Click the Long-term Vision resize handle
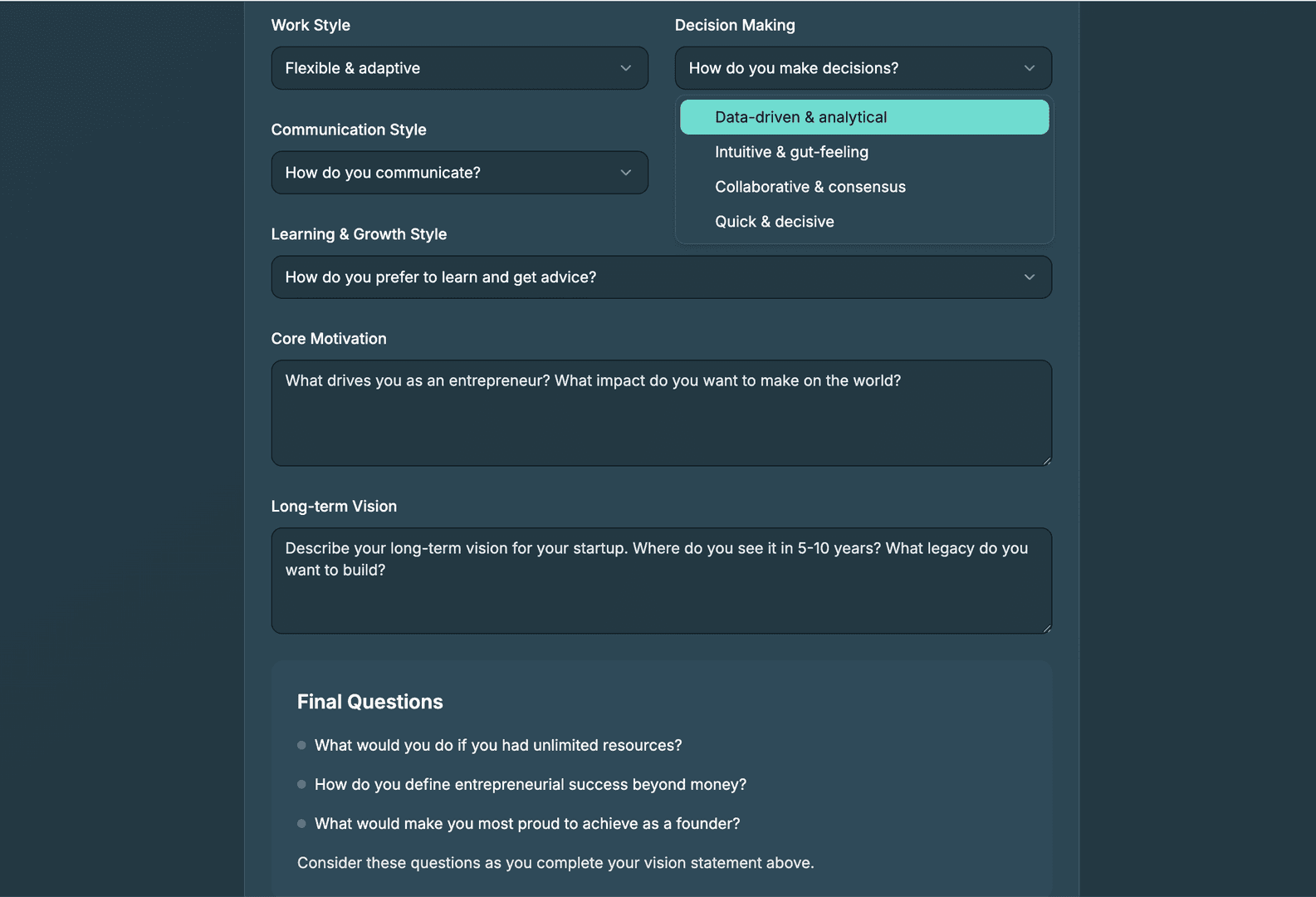 pyautogui.click(x=1047, y=629)
